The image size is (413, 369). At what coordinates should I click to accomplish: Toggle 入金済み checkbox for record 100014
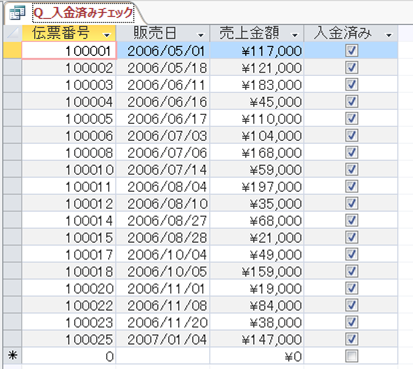point(352,220)
